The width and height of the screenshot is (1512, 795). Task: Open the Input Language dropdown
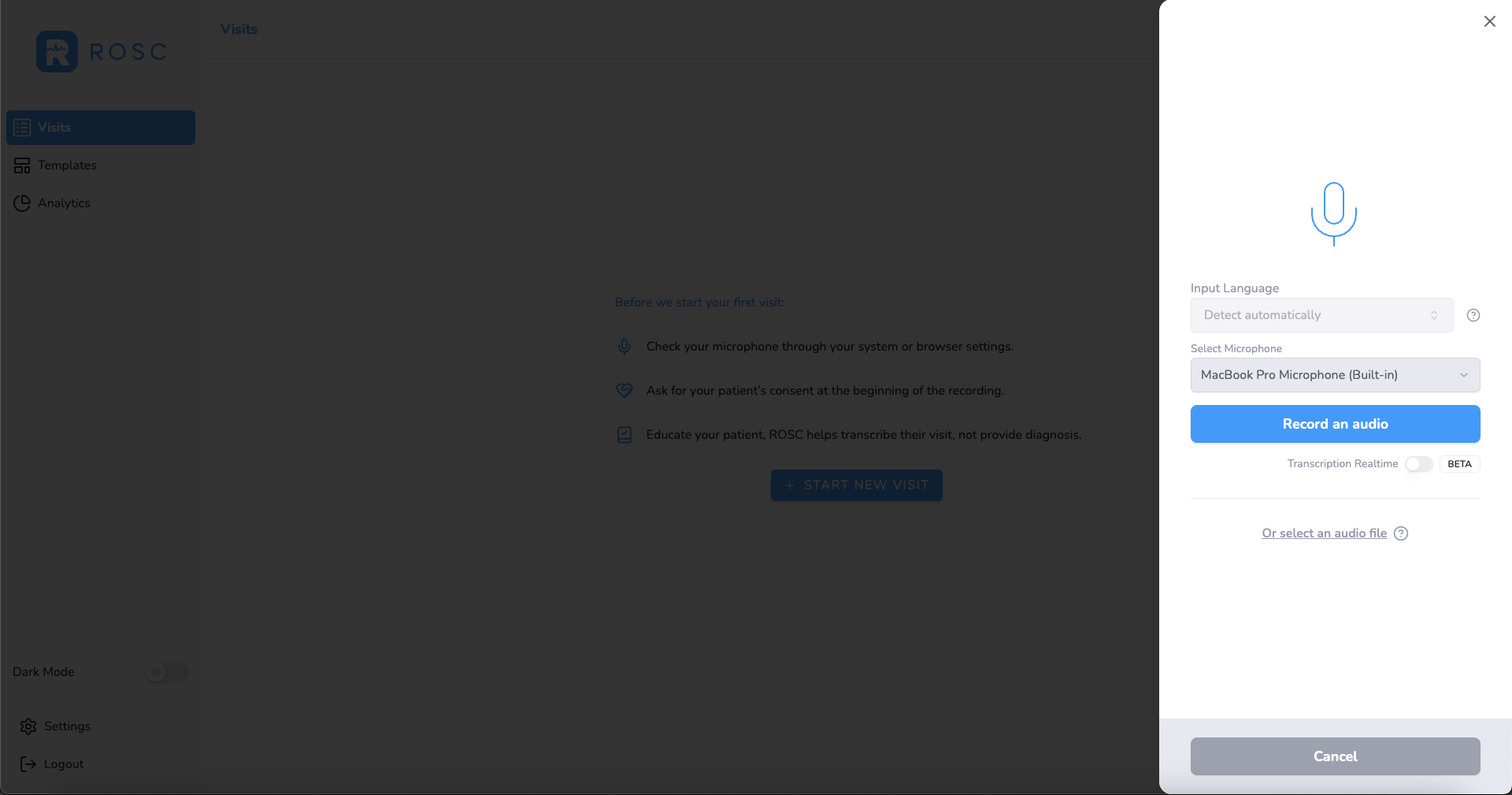click(x=1321, y=315)
